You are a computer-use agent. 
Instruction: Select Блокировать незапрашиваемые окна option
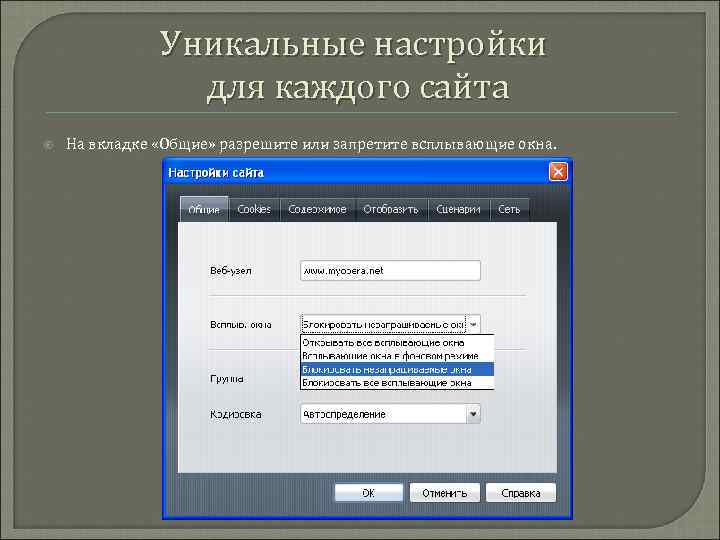[397, 369]
